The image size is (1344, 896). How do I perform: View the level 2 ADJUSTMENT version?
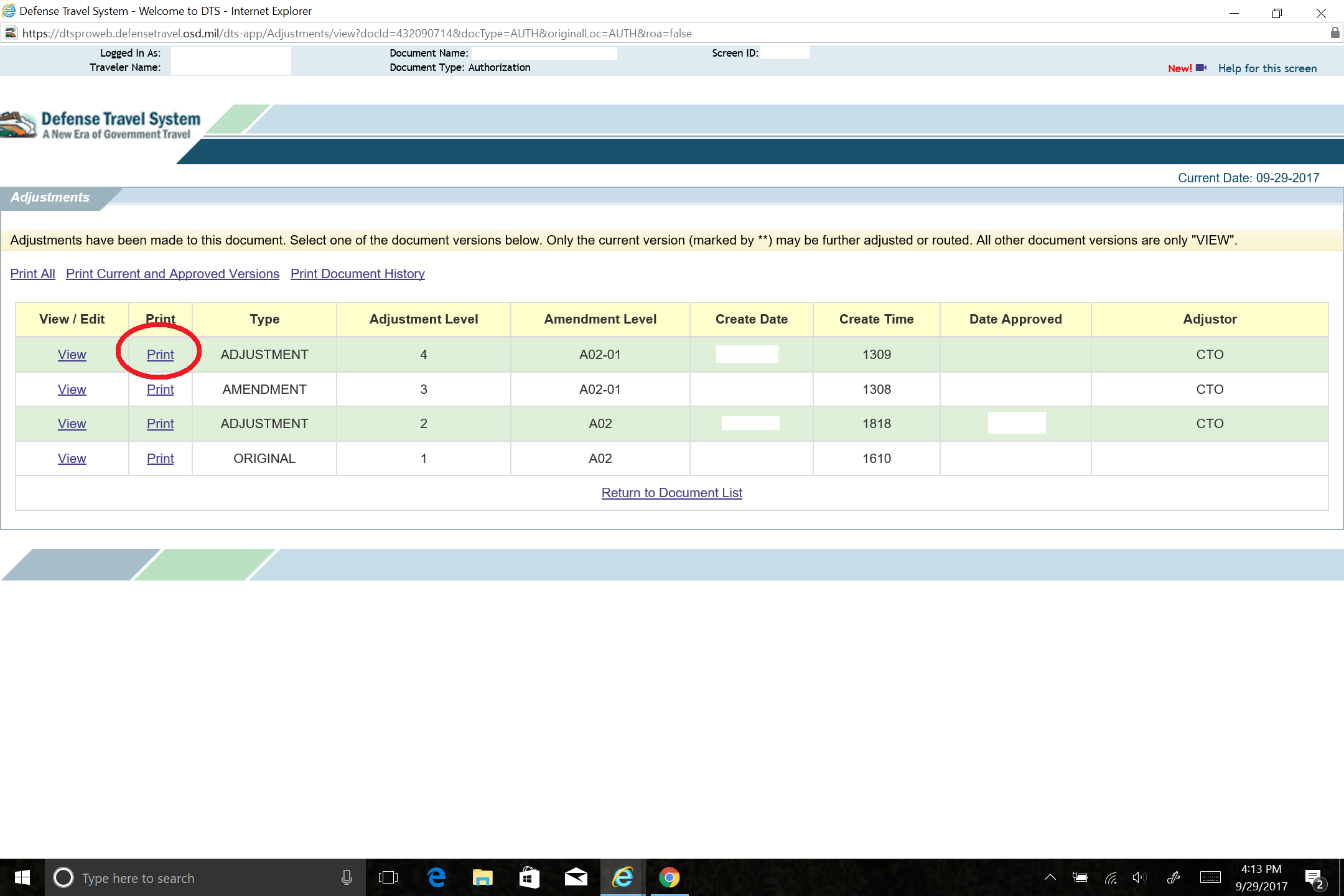(72, 424)
